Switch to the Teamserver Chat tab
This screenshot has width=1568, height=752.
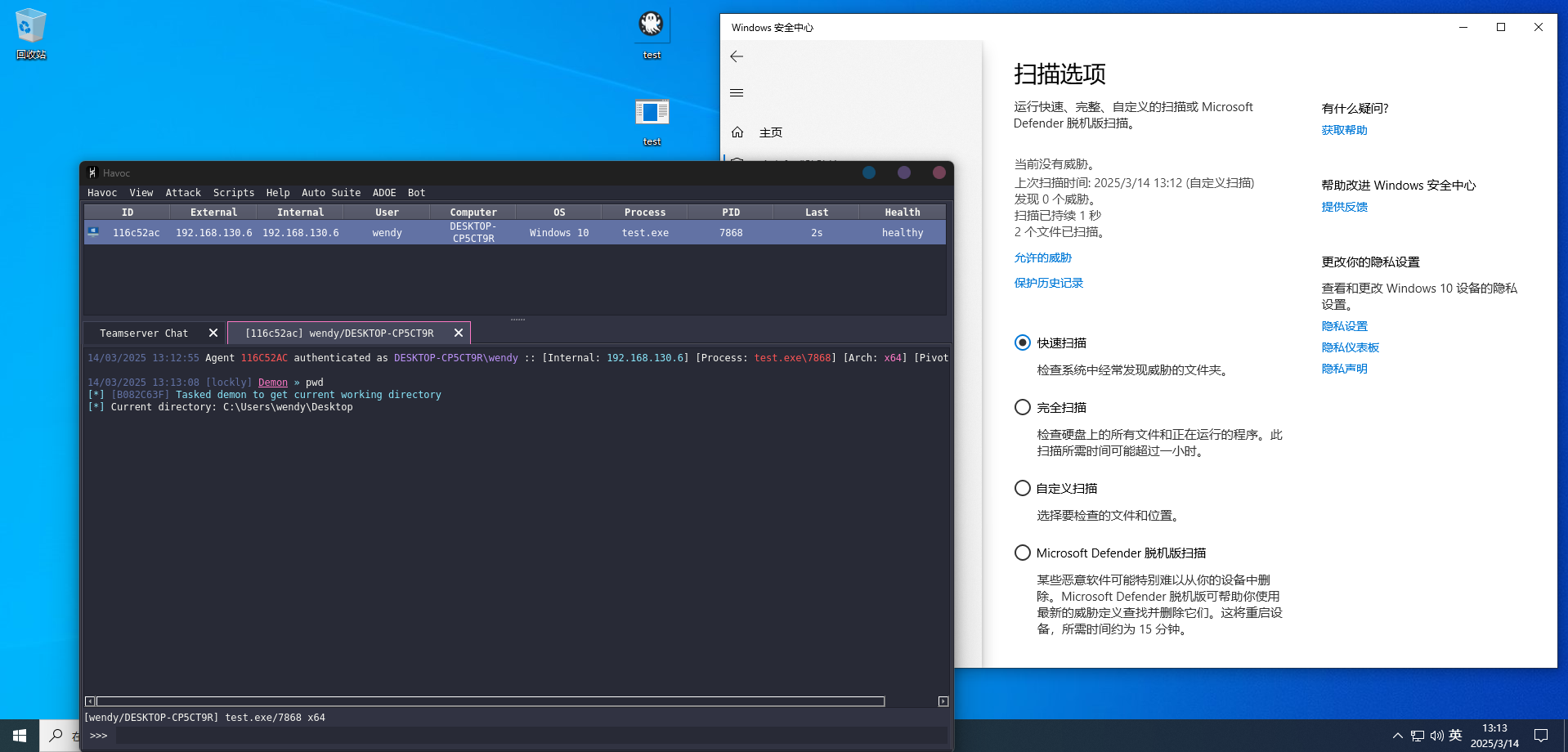click(x=144, y=333)
